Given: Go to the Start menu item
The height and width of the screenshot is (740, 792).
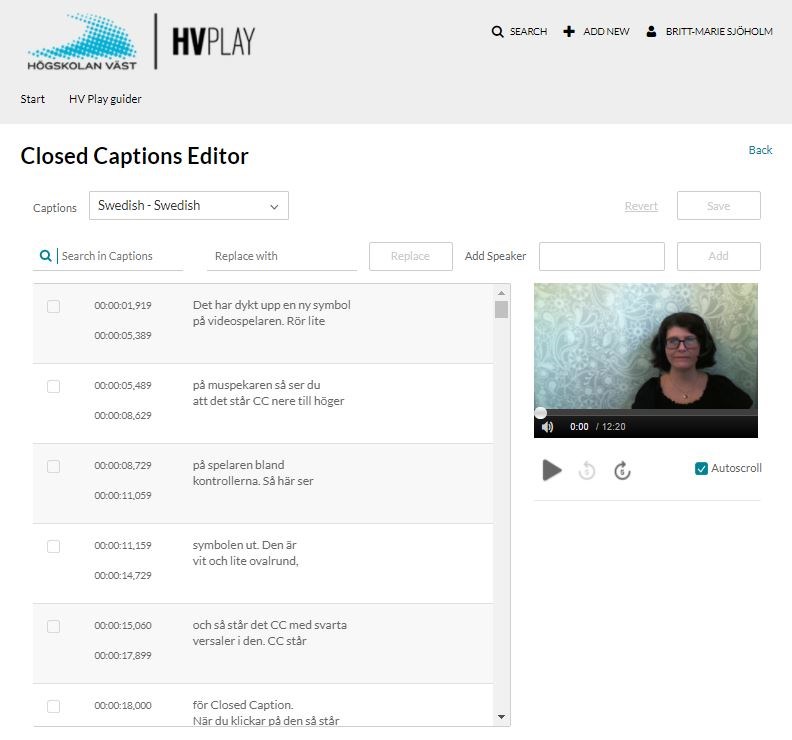Looking at the screenshot, I should tap(33, 99).
